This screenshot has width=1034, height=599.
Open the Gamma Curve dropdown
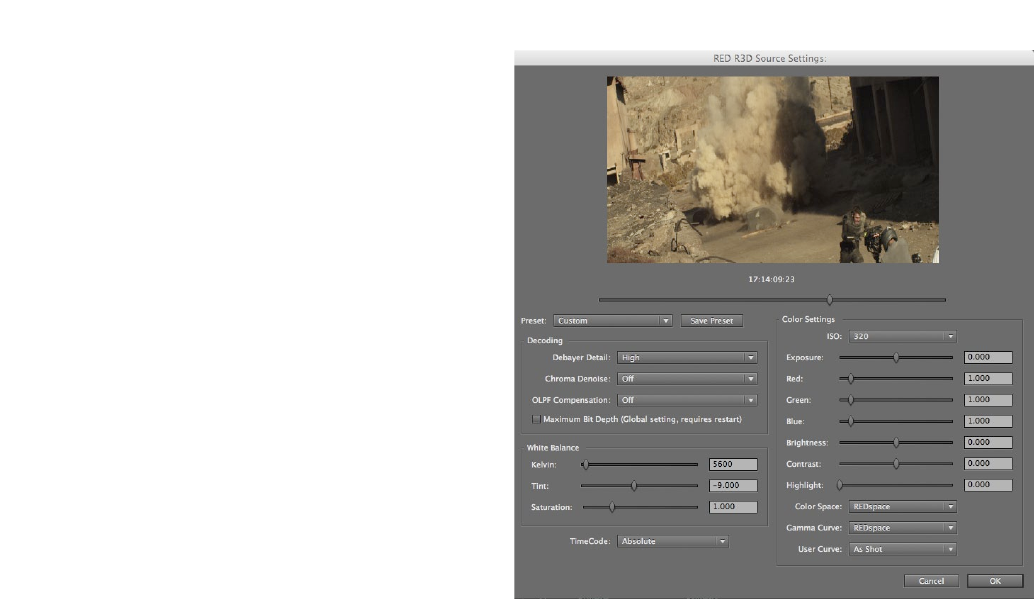(902, 528)
